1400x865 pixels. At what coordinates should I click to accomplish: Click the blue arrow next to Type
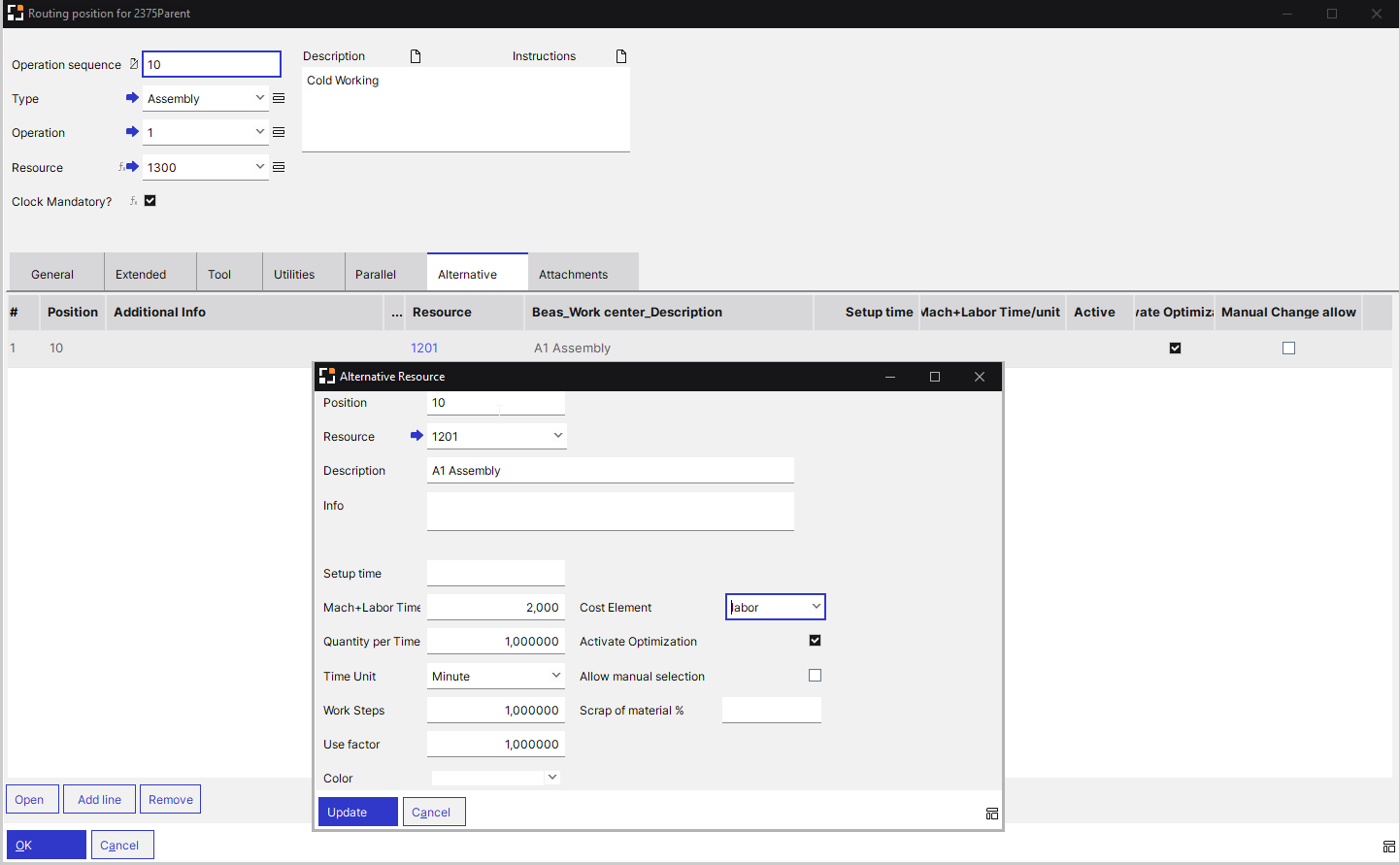132,97
